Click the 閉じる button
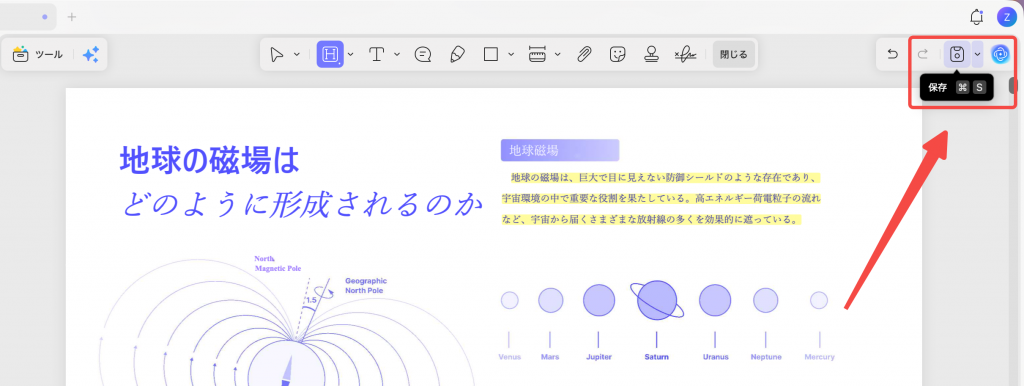 click(734, 54)
